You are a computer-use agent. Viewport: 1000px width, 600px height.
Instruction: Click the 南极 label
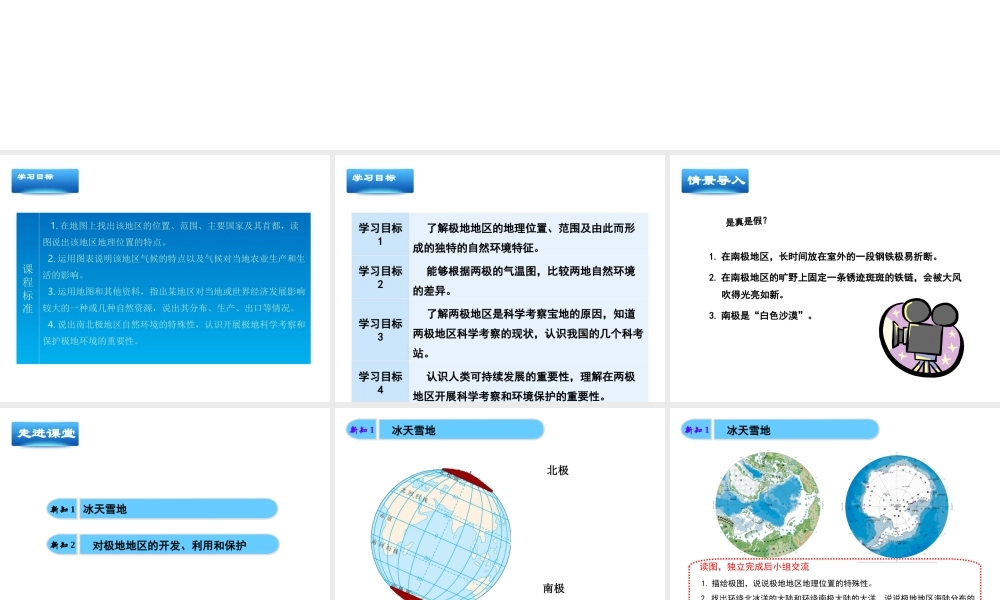(554, 588)
